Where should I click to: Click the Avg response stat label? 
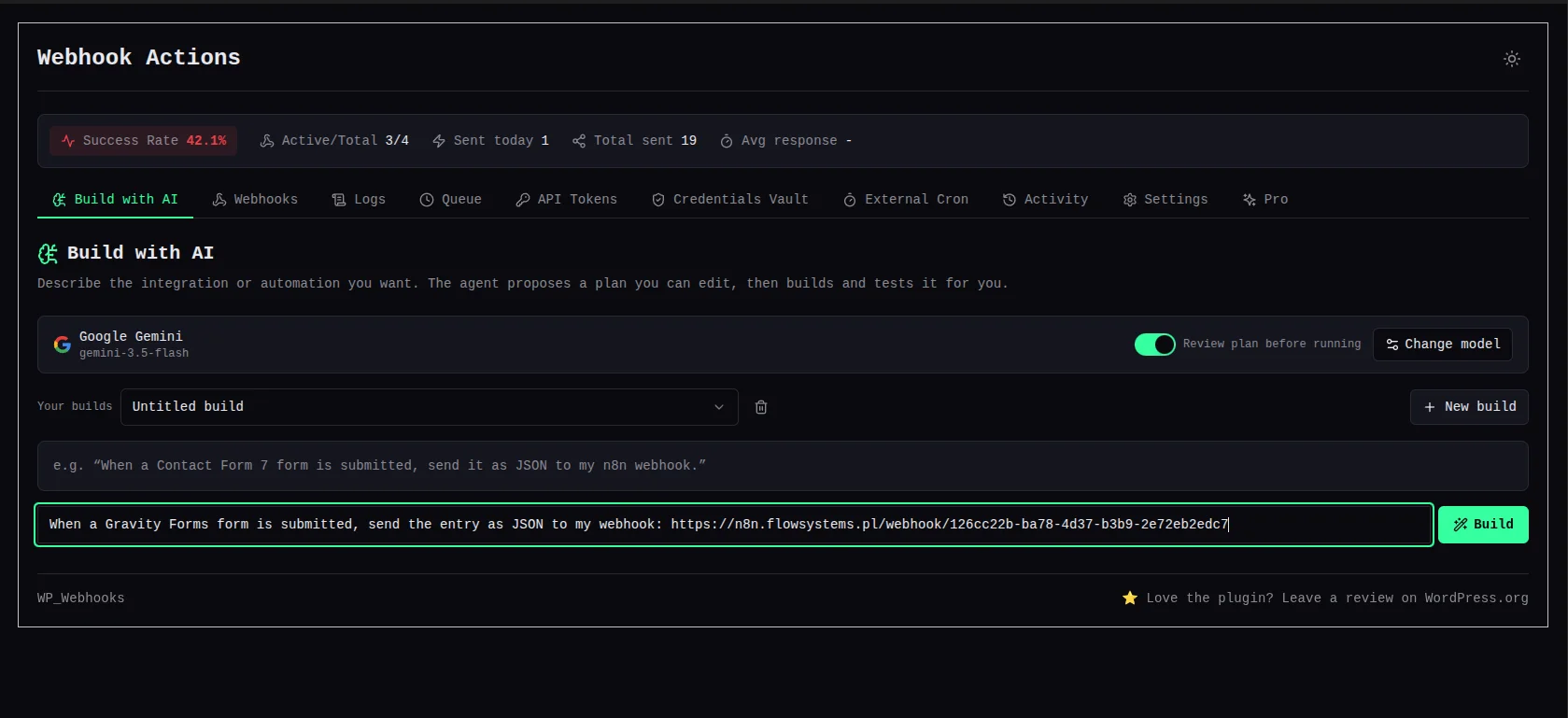click(789, 141)
